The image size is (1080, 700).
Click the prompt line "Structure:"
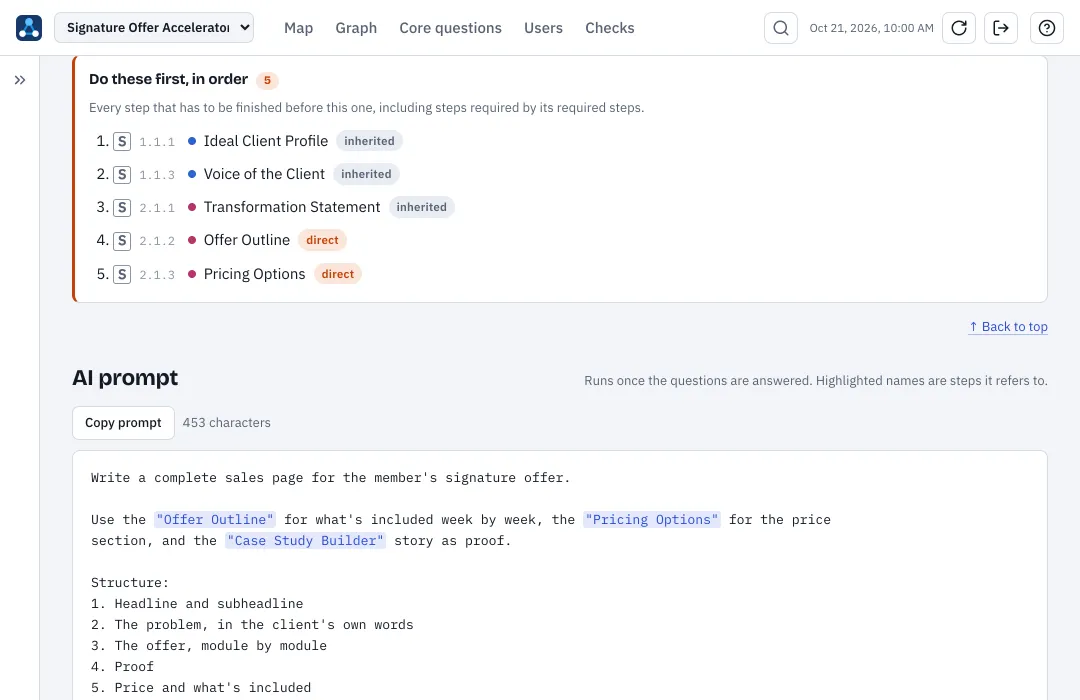129,583
